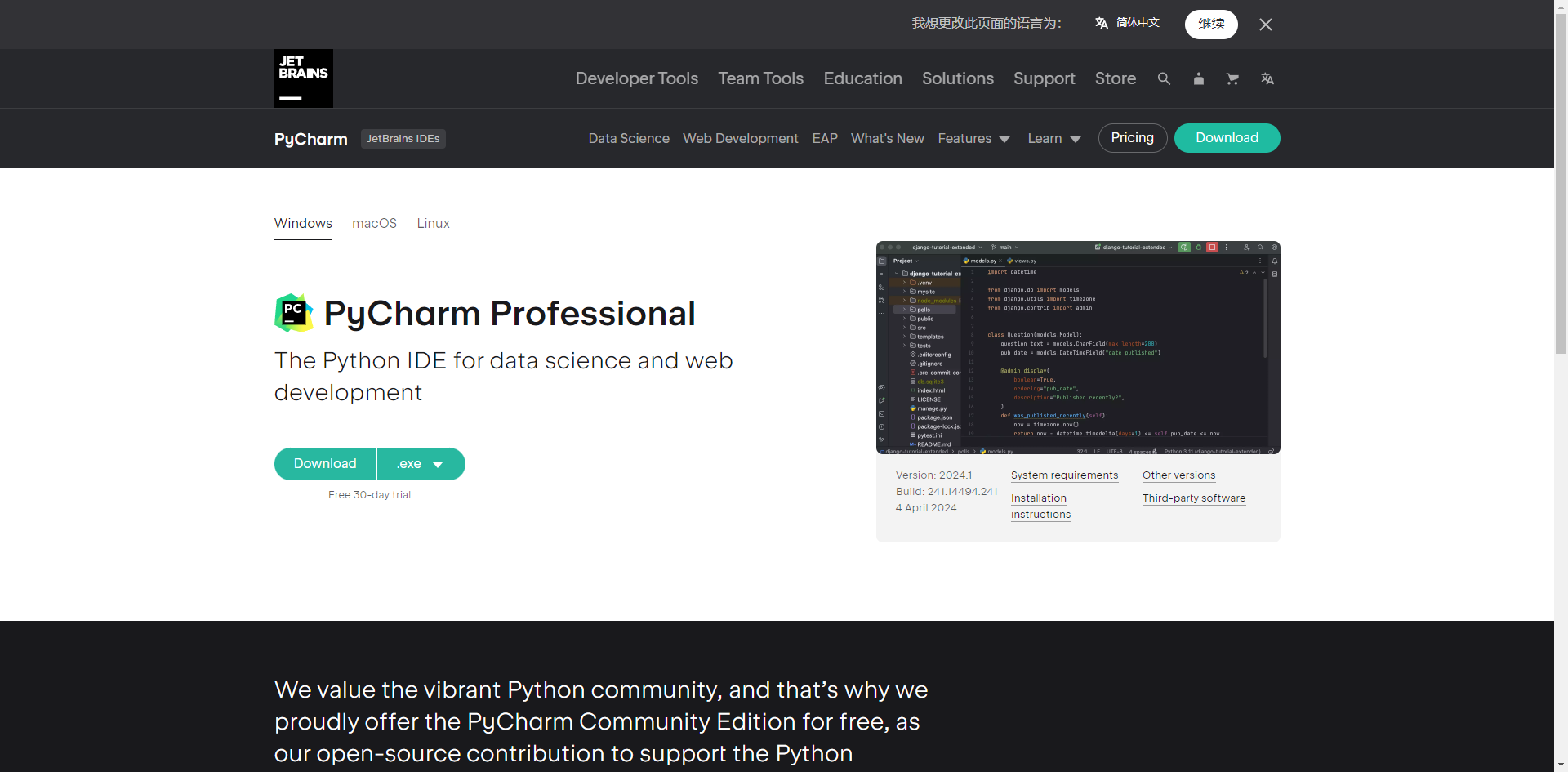Open Web Development page
Screen dimensions: 1568x772
coord(741,138)
